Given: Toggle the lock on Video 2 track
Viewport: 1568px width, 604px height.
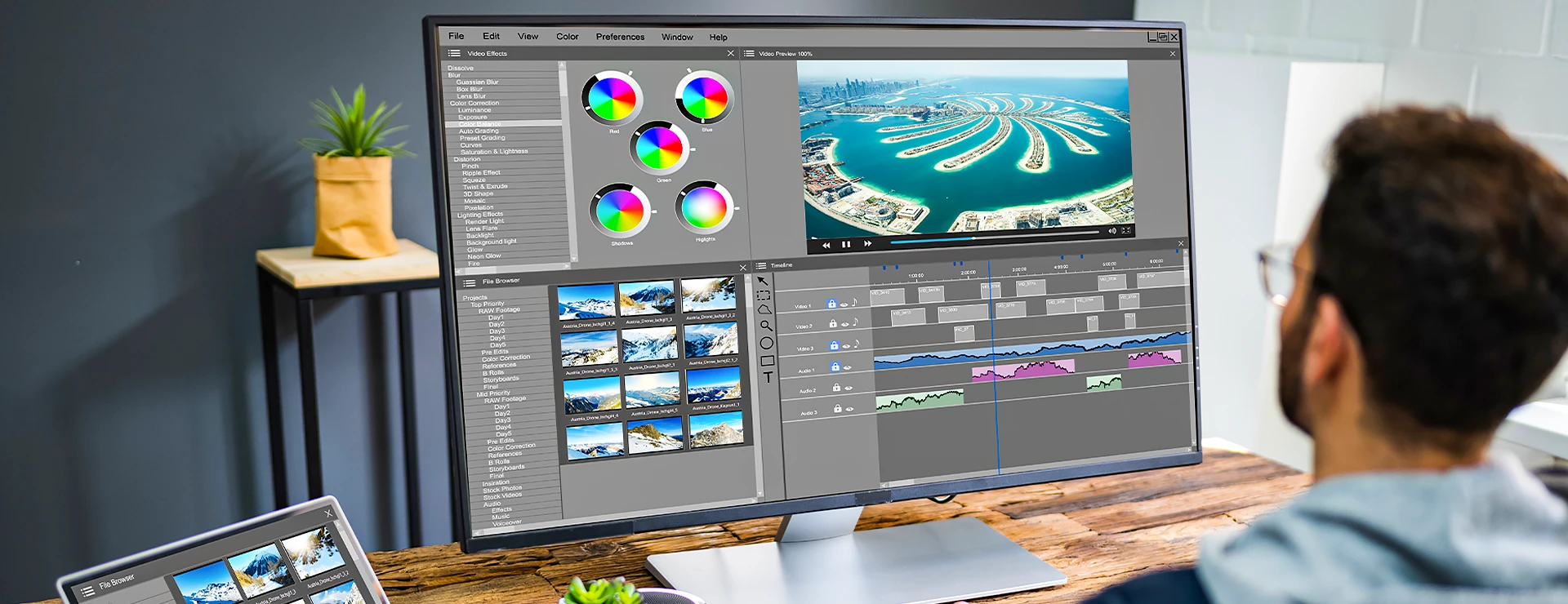Looking at the screenshot, I should 832,324.
